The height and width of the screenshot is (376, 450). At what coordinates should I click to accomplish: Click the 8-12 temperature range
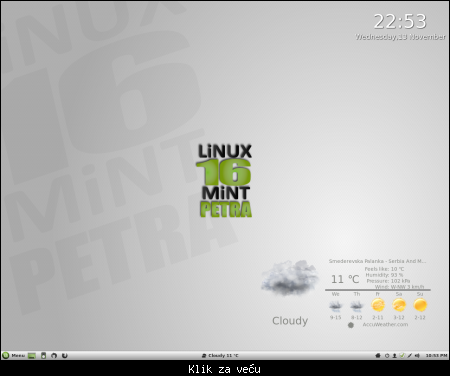(x=357, y=317)
